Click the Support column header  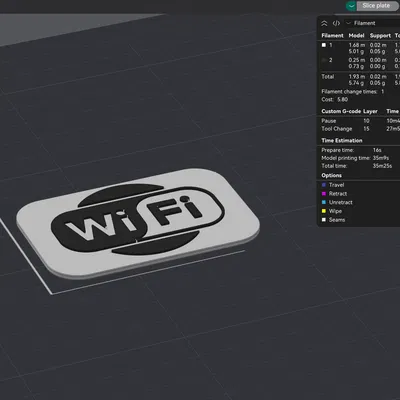click(380, 35)
